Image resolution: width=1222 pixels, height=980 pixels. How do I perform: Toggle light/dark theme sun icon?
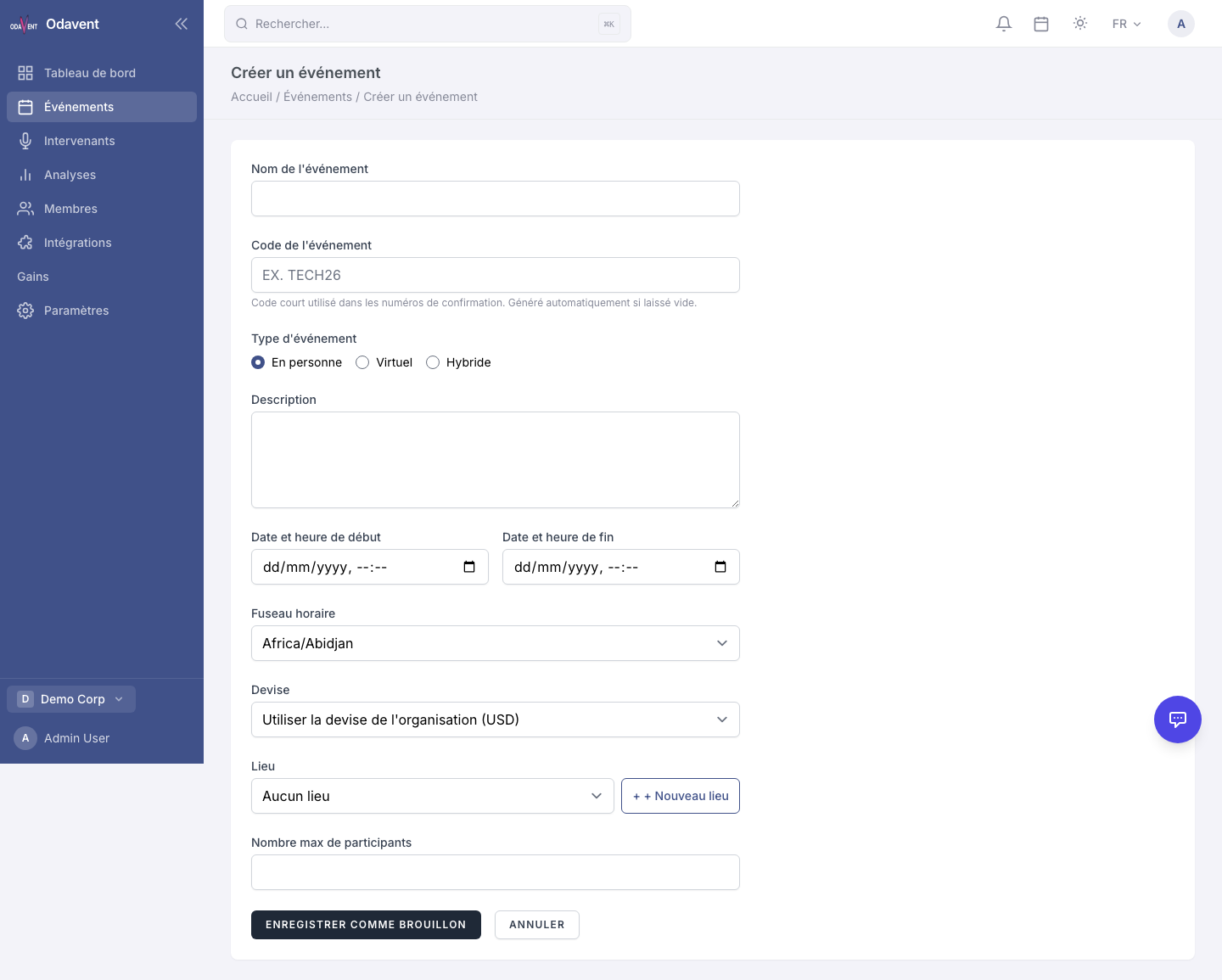(x=1080, y=24)
